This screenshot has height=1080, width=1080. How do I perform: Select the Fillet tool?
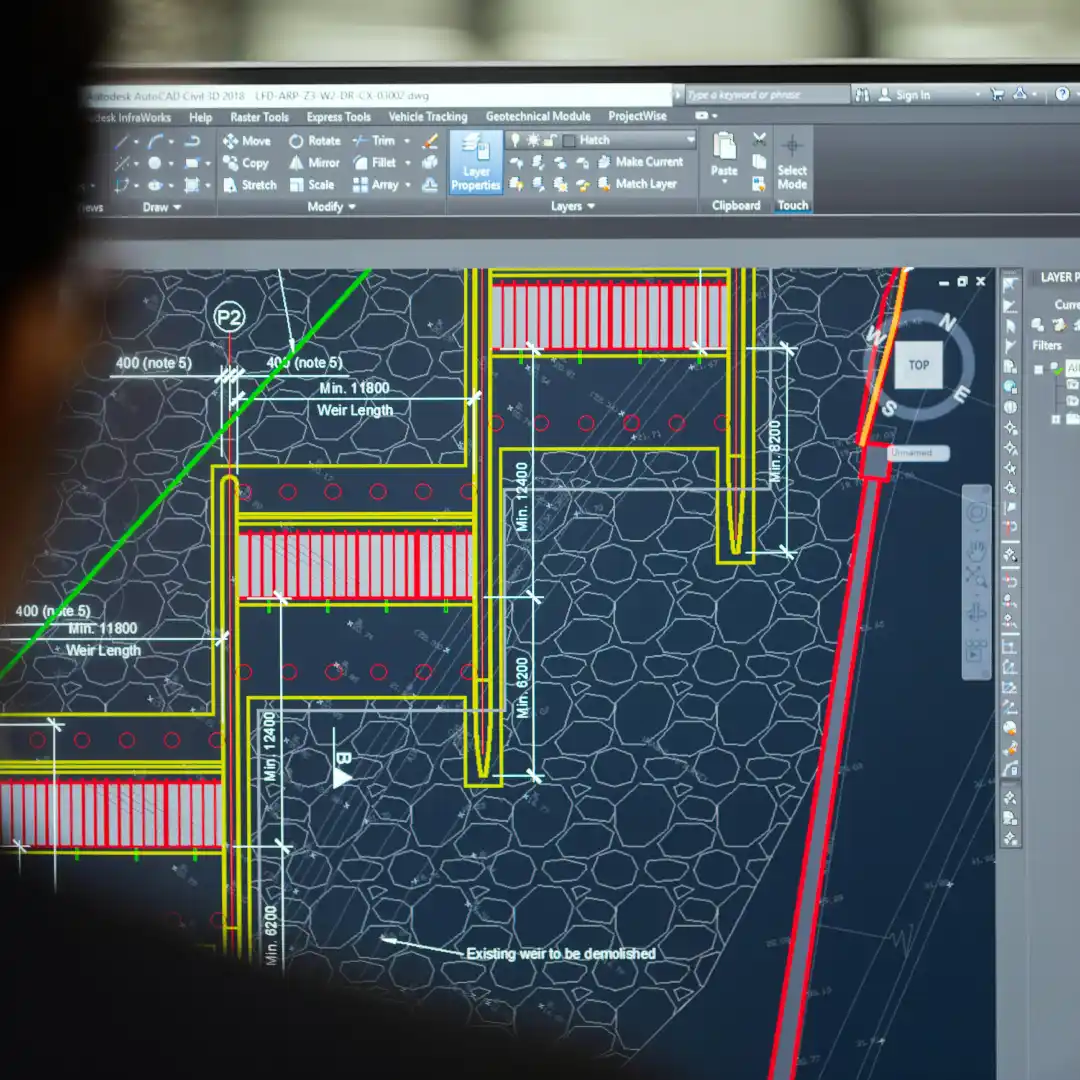[375, 163]
